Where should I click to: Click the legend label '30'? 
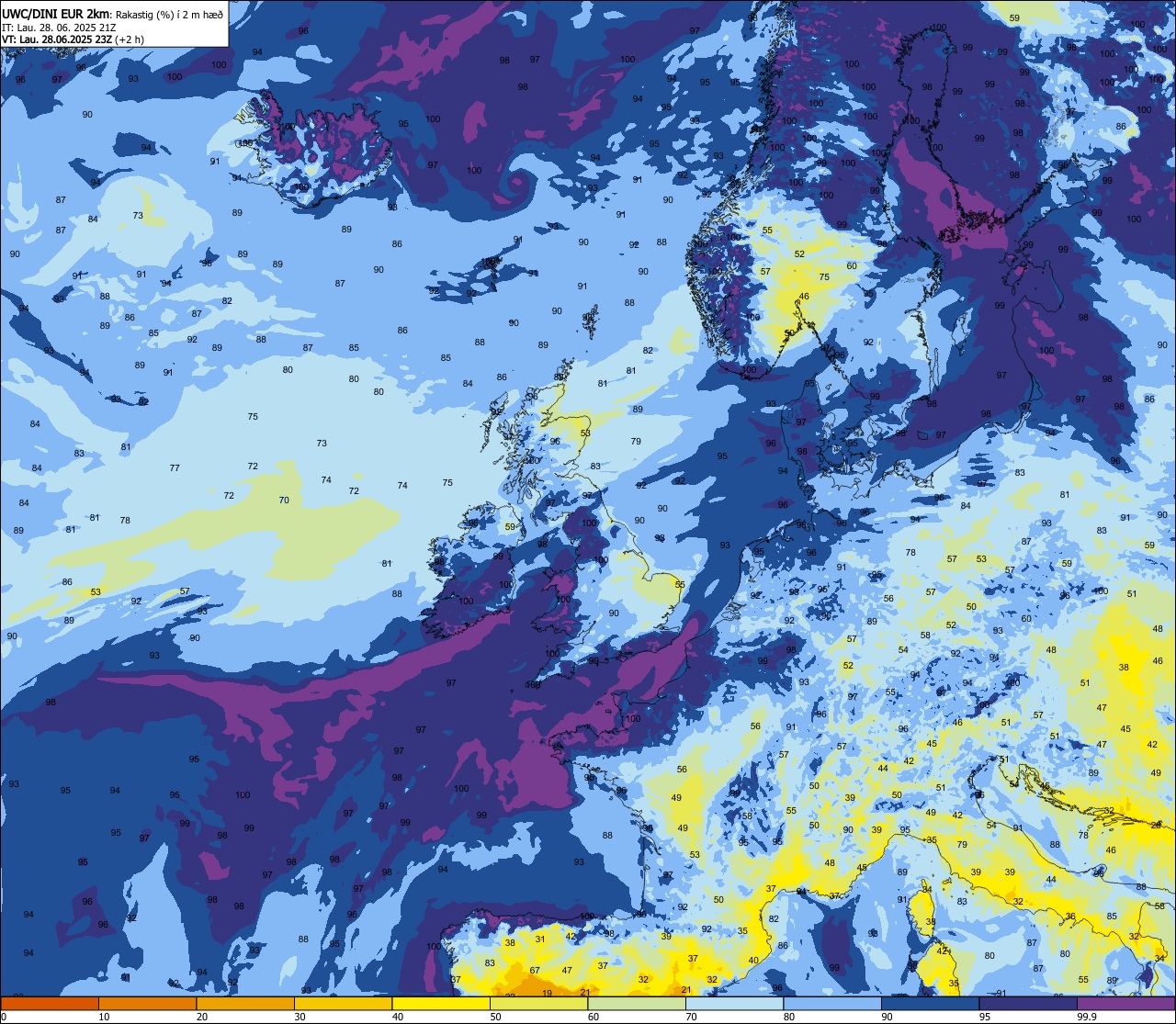pyautogui.click(x=300, y=1017)
